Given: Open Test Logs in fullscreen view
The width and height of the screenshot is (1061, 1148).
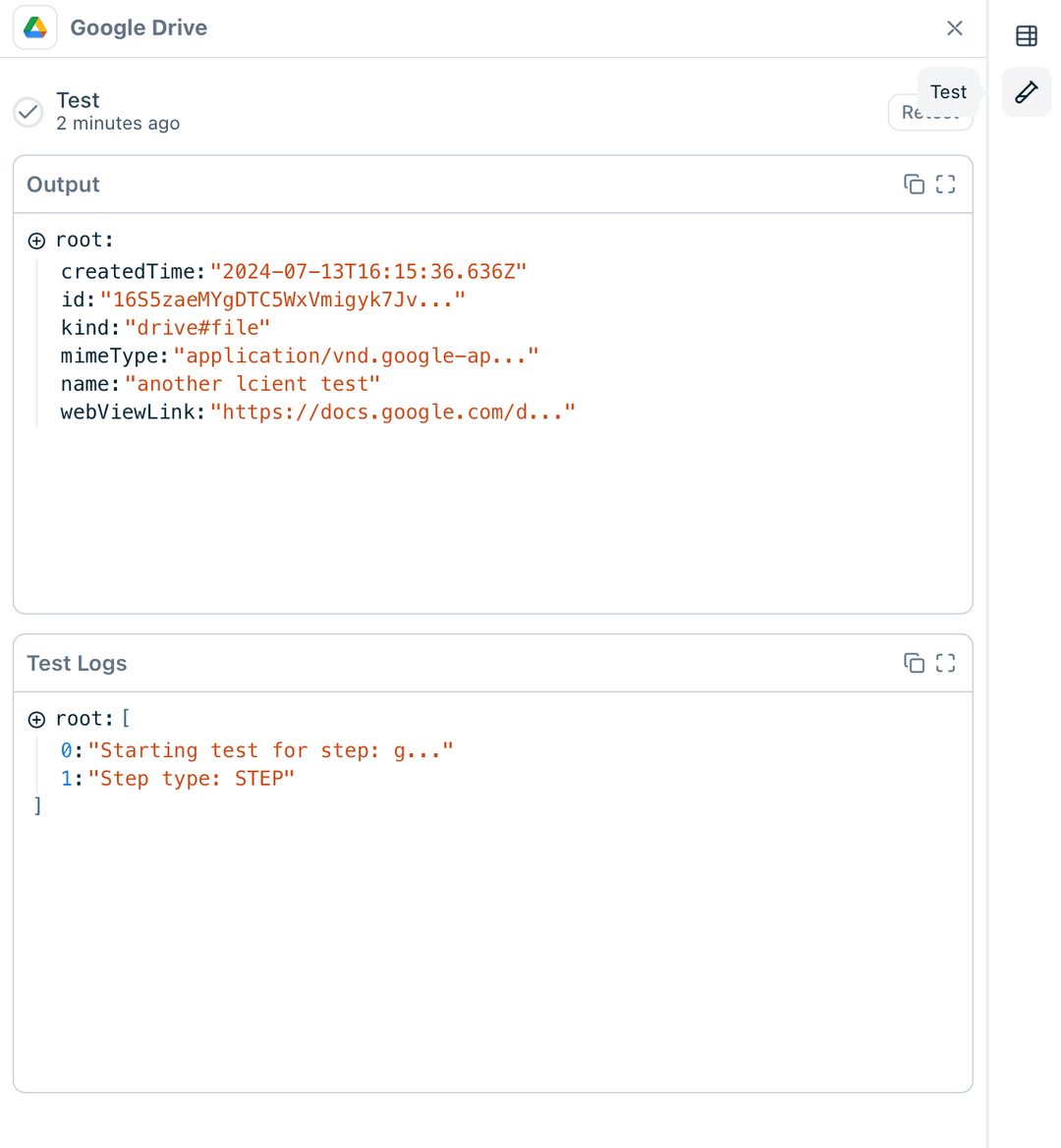Looking at the screenshot, I should 945,663.
